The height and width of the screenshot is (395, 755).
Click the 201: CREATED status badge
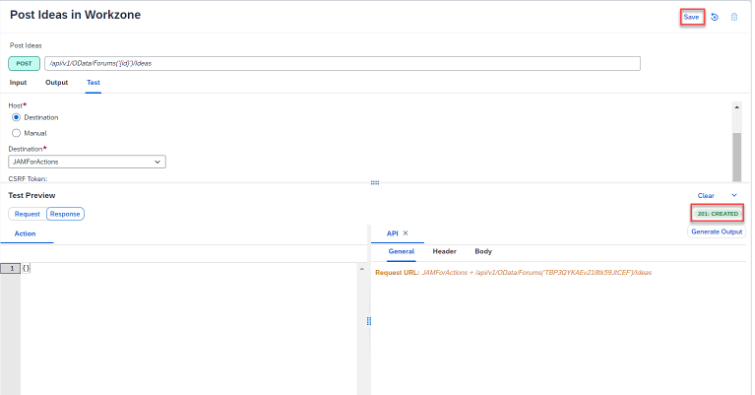tap(717, 213)
